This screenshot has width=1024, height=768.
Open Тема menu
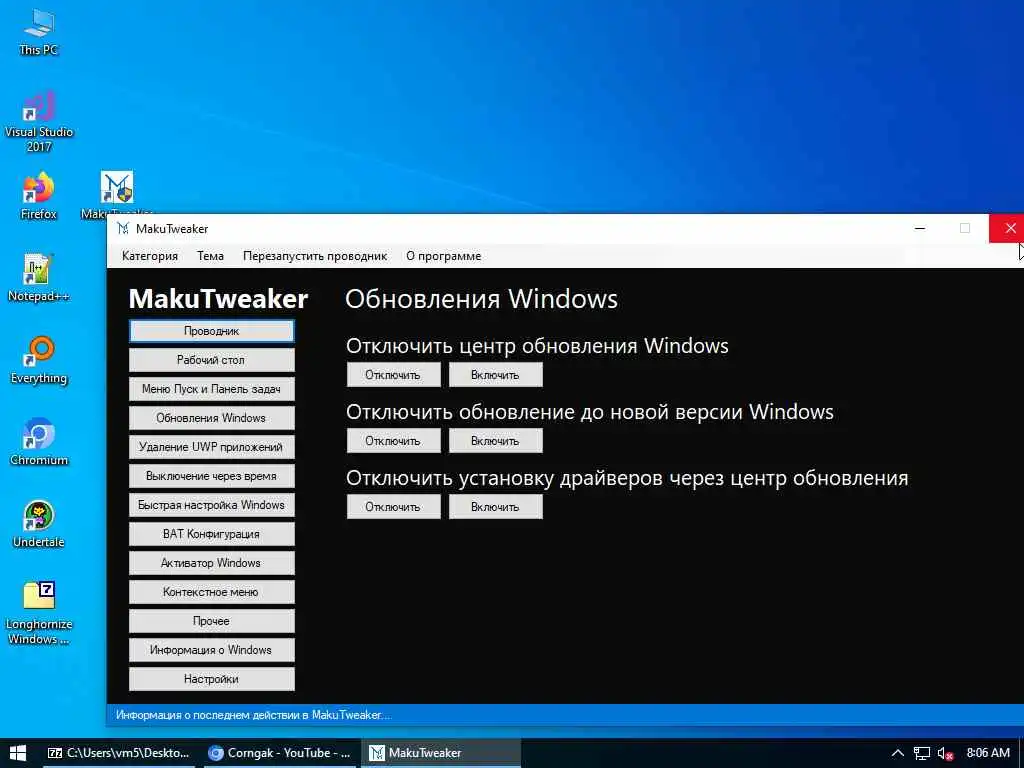210,256
